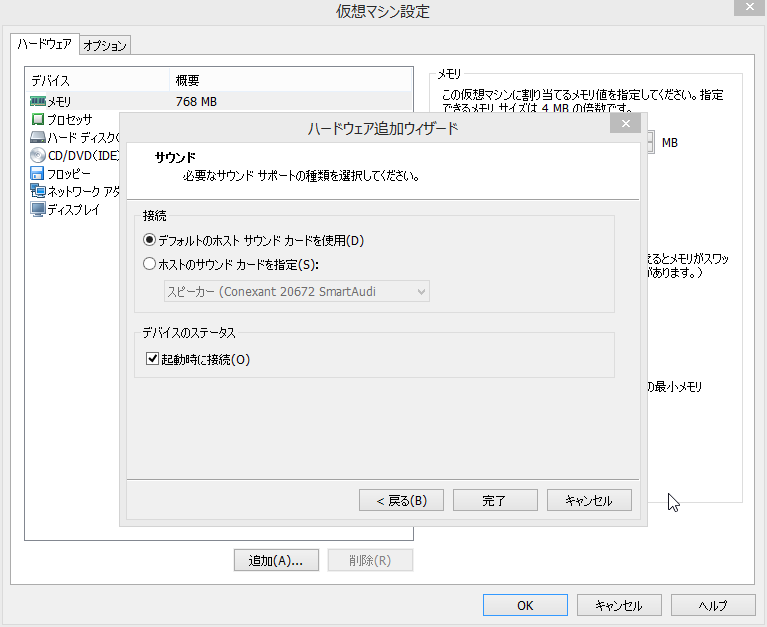
Task: Click the processor device icon
Action: (37, 119)
